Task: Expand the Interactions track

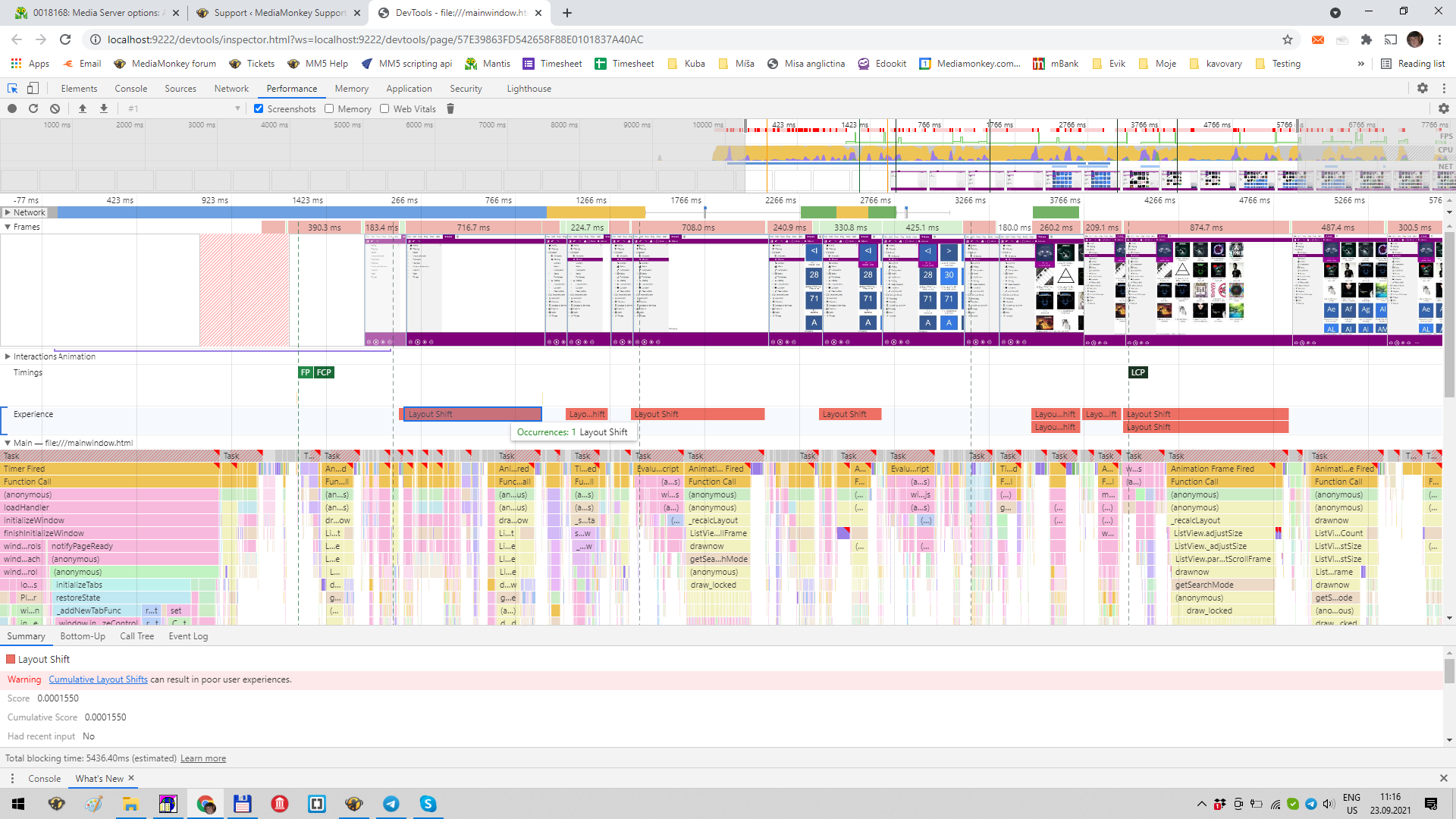Action: [x=8, y=356]
